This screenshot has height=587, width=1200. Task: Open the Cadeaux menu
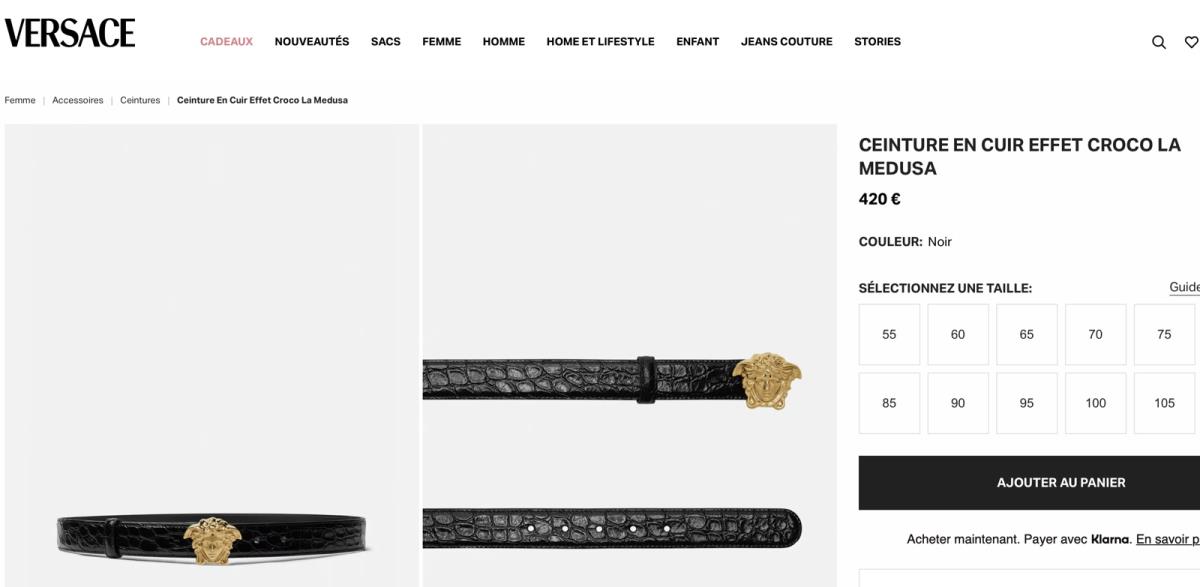(x=226, y=42)
